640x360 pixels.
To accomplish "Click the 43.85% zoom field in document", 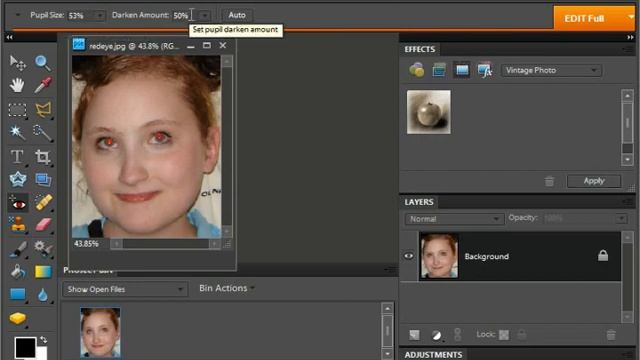I will point(86,244).
